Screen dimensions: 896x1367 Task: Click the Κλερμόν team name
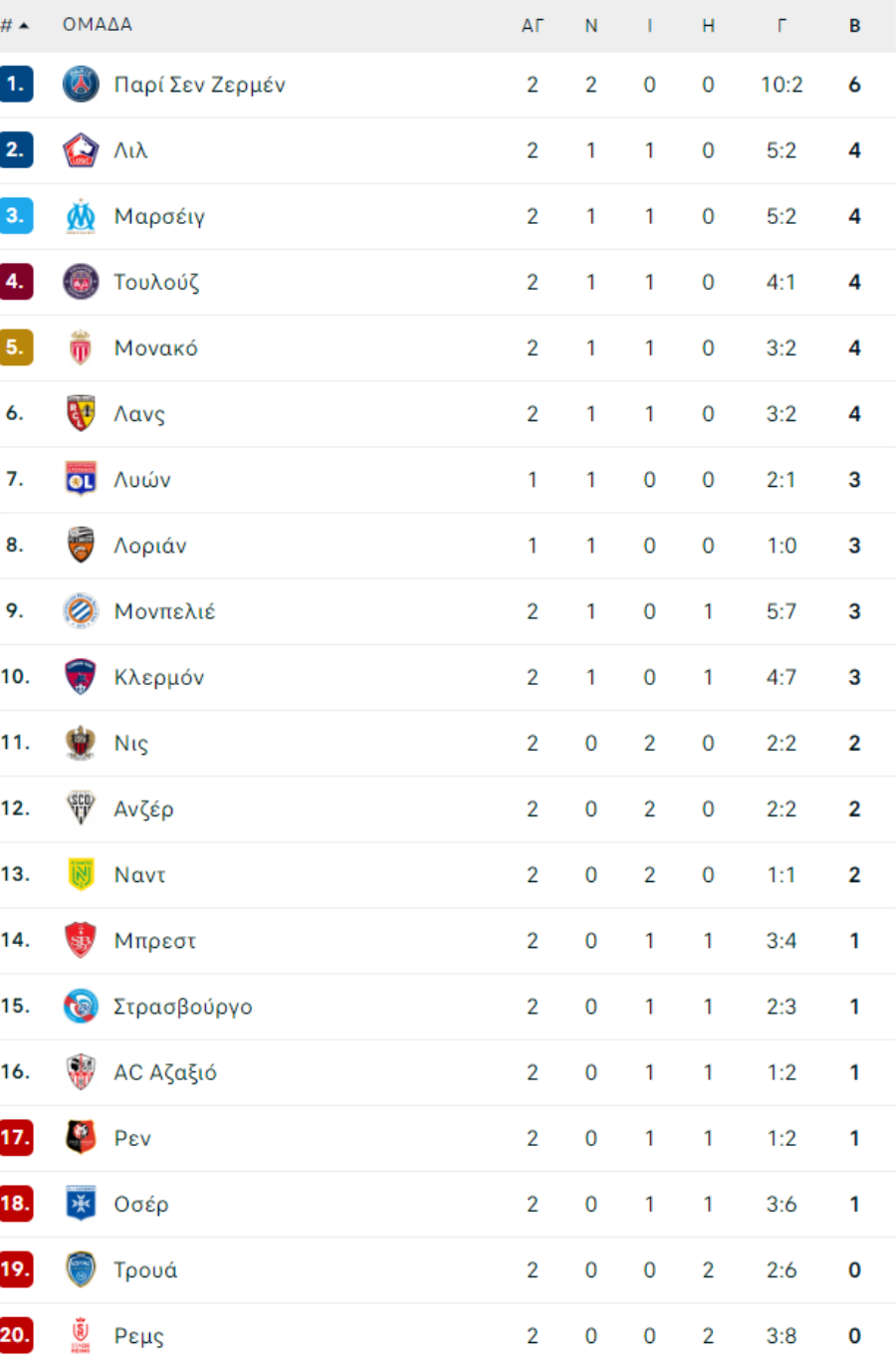point(159,677)
